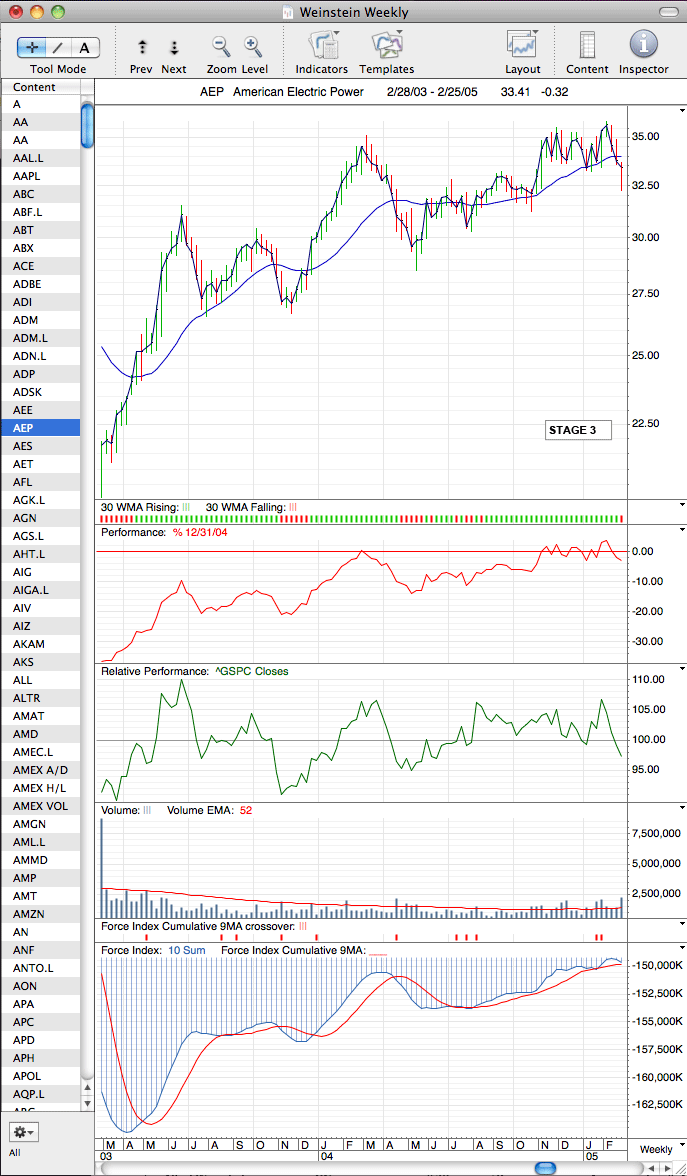Open the Performance pane menu triangle

(682, 530)
